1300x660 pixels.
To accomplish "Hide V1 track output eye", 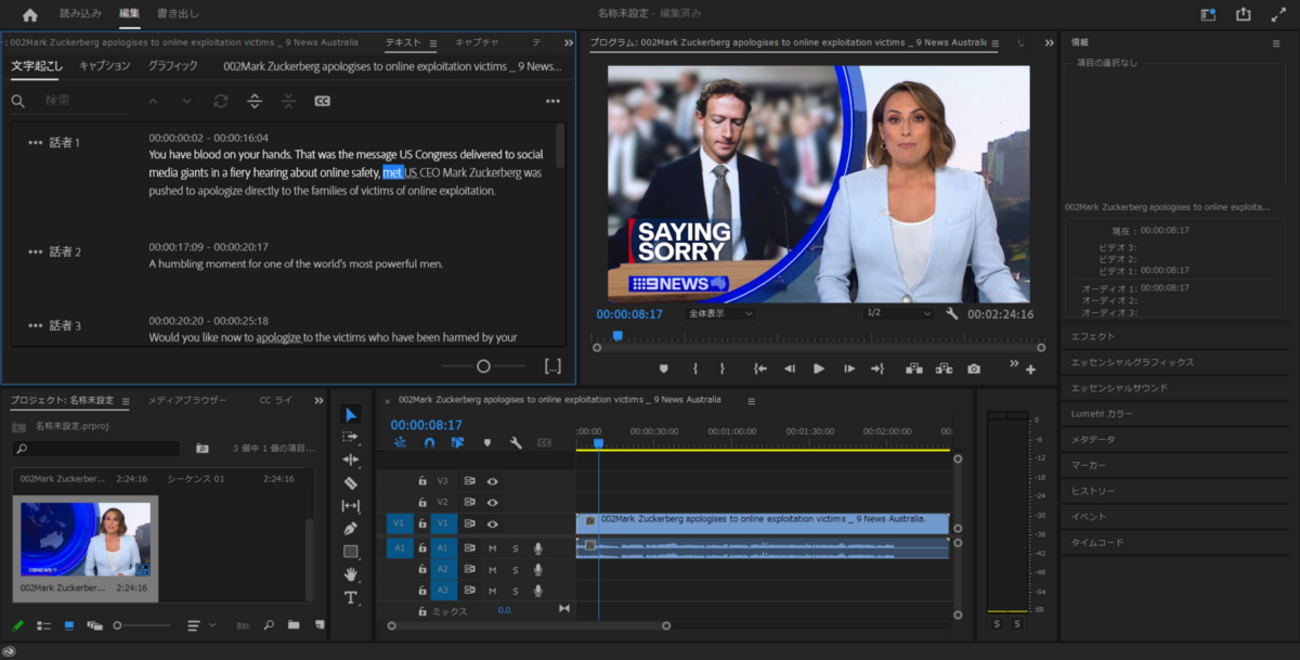I will tap(492, 523).
